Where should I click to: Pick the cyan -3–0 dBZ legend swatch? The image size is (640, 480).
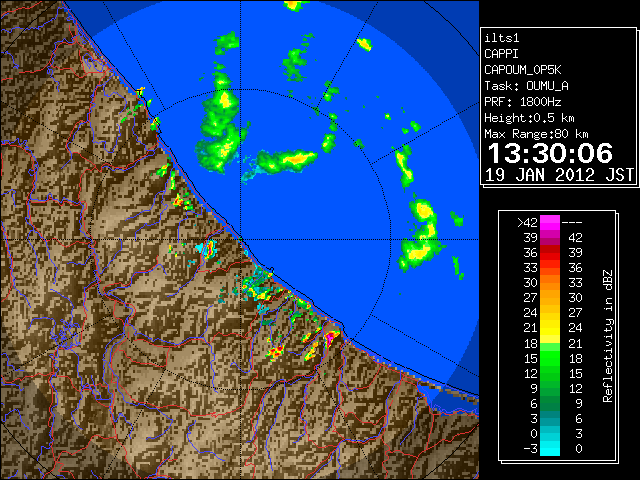click(x=550, y=448)
